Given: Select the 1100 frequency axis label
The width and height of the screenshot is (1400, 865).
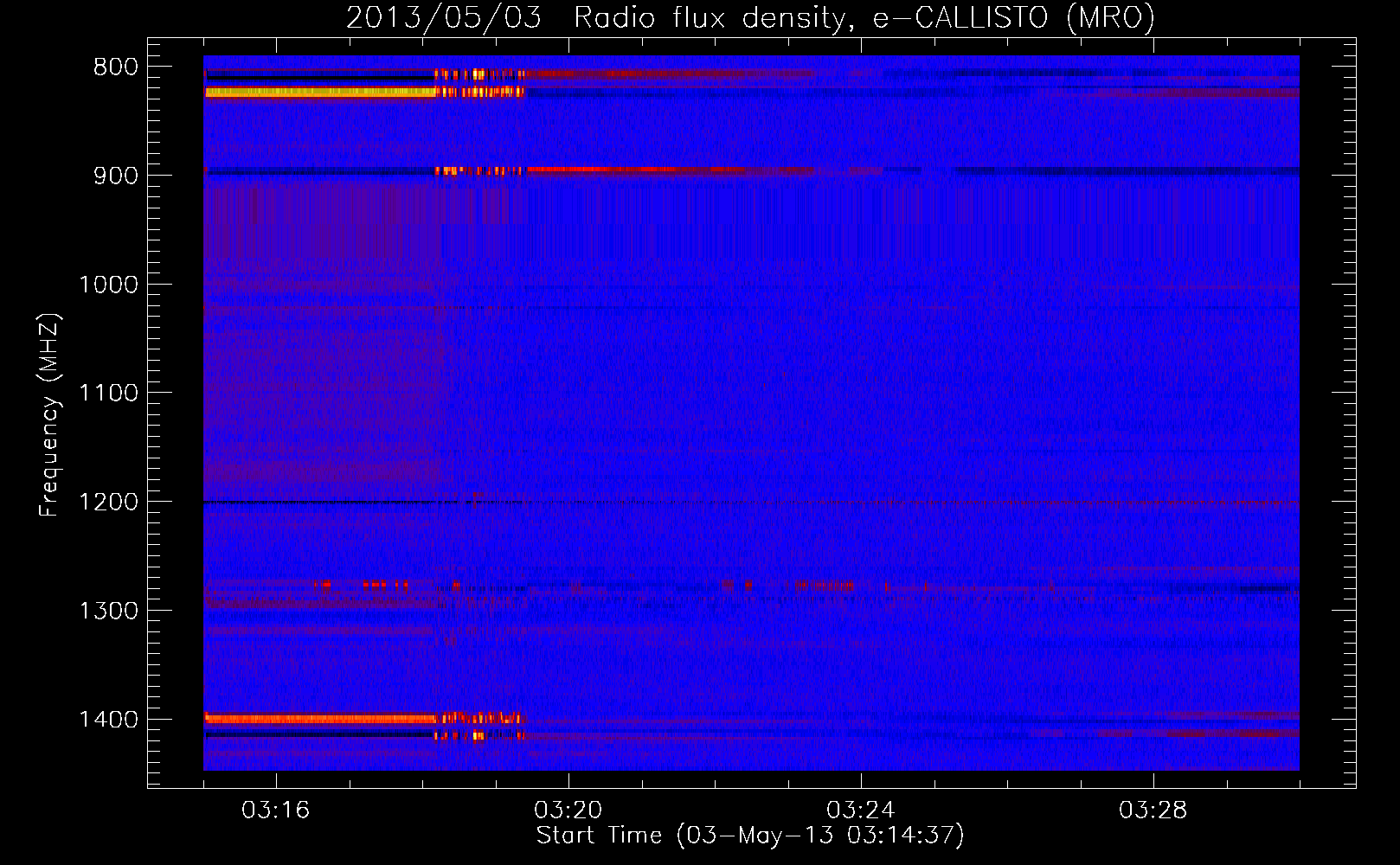Looking at the screenshot, I should click(x=108, y=394).
